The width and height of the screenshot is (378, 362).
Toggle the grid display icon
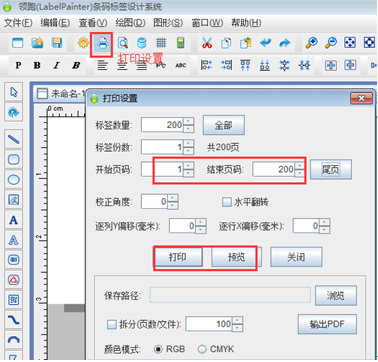click(161, 43)
